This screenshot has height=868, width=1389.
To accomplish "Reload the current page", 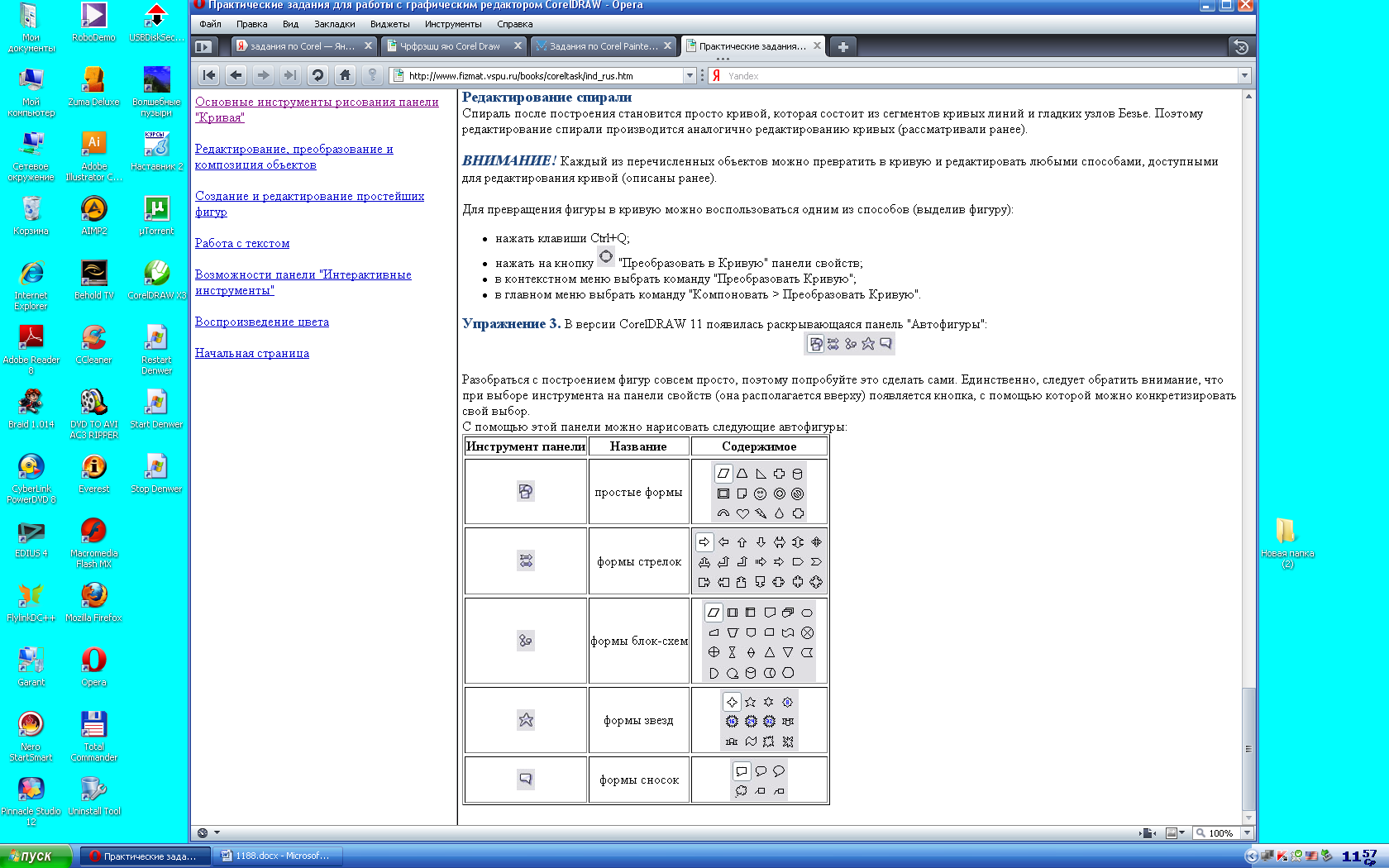I will point(317,75).
